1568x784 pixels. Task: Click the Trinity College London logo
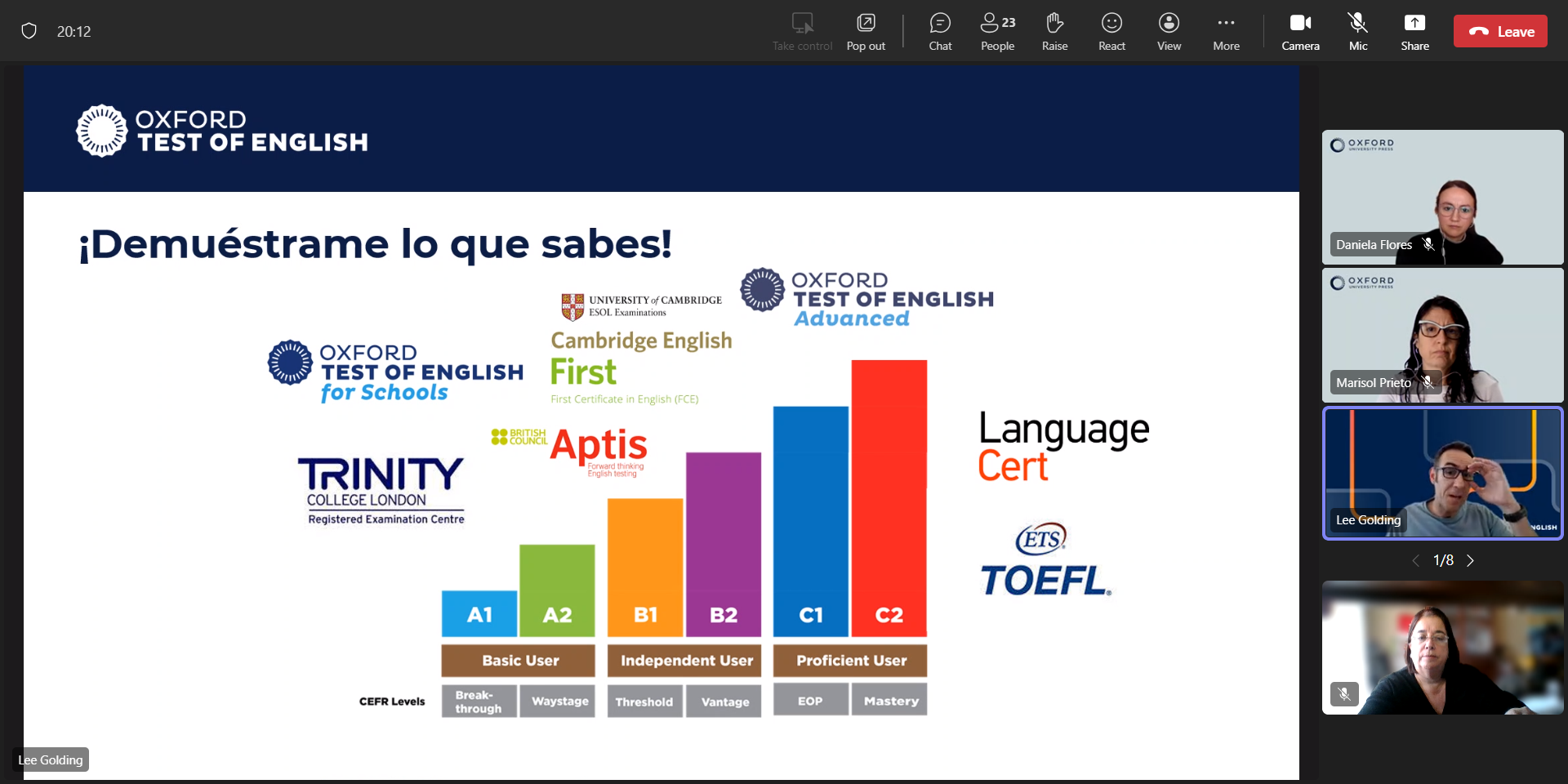pos(381,491)
